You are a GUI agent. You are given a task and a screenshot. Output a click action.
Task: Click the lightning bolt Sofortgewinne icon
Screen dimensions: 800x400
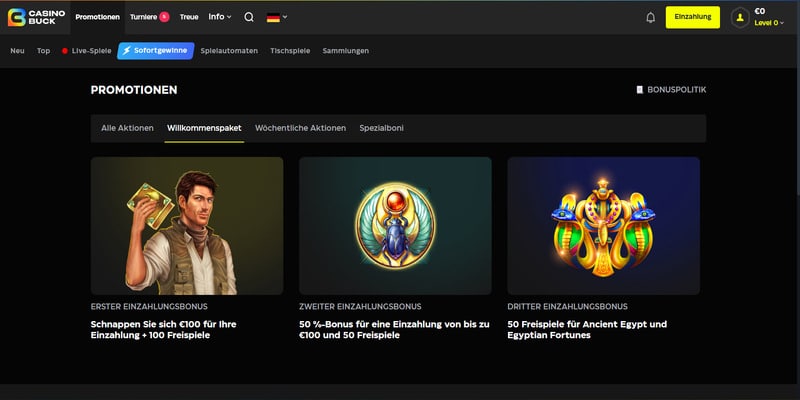coord(127,51)
